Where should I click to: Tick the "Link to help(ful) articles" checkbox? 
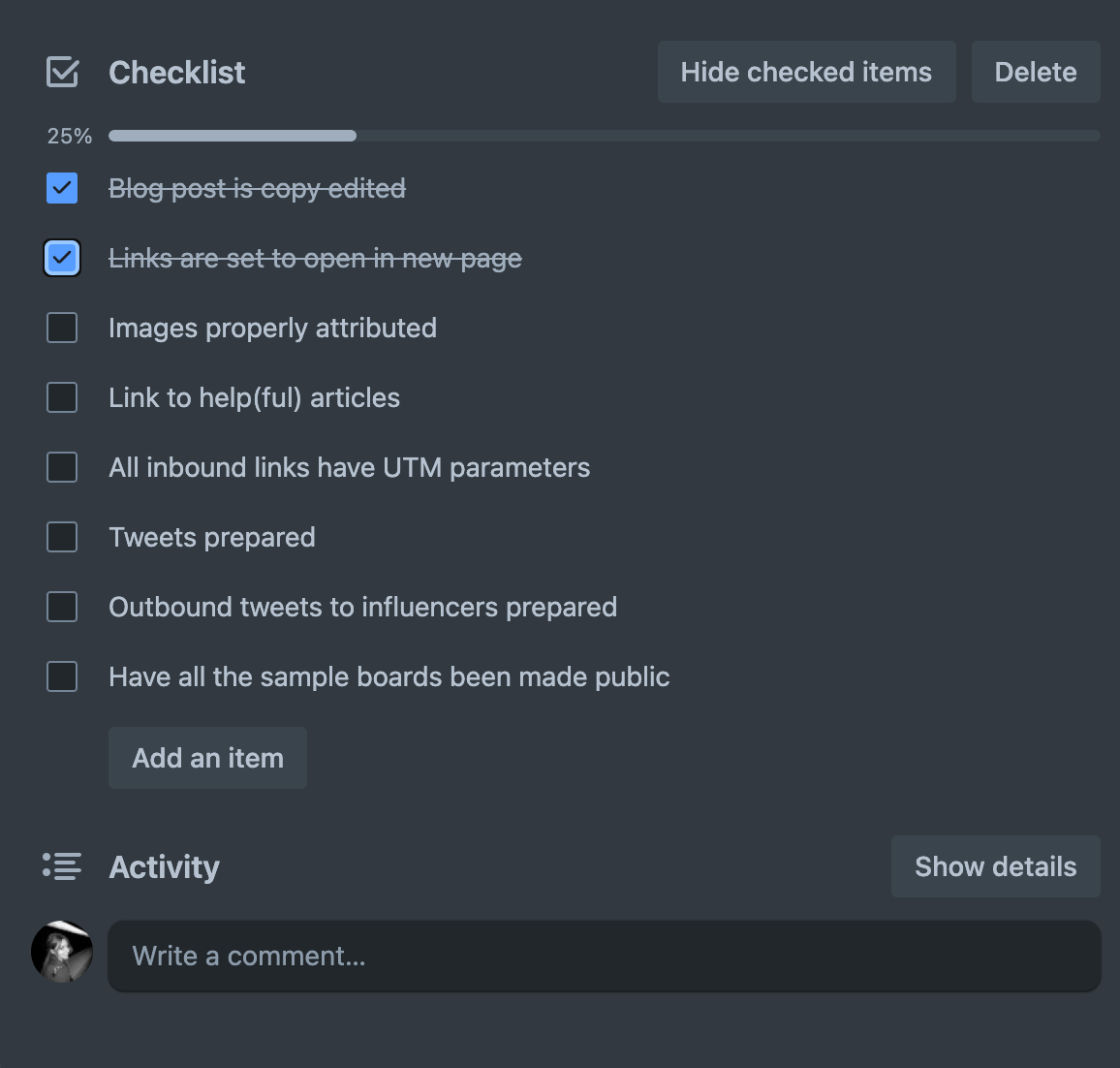coord(62,397)
